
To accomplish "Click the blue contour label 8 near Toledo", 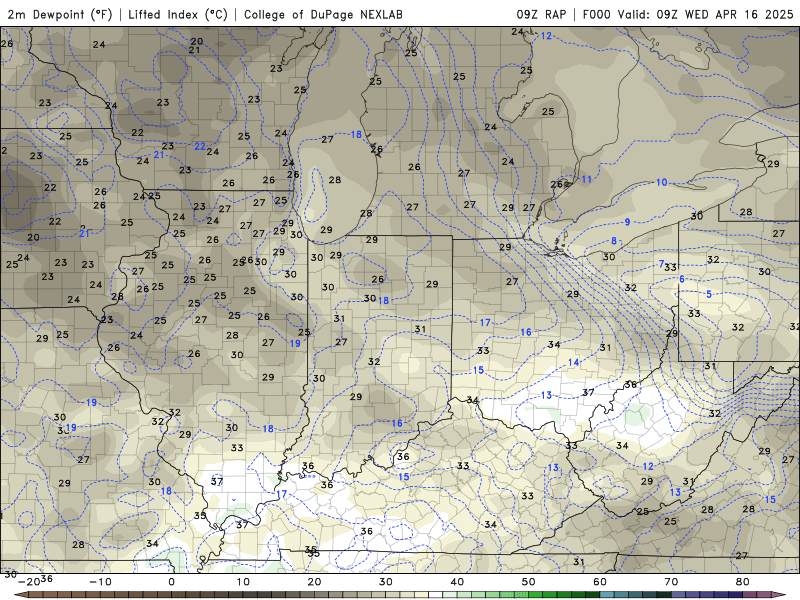I will tap(614, 241).
